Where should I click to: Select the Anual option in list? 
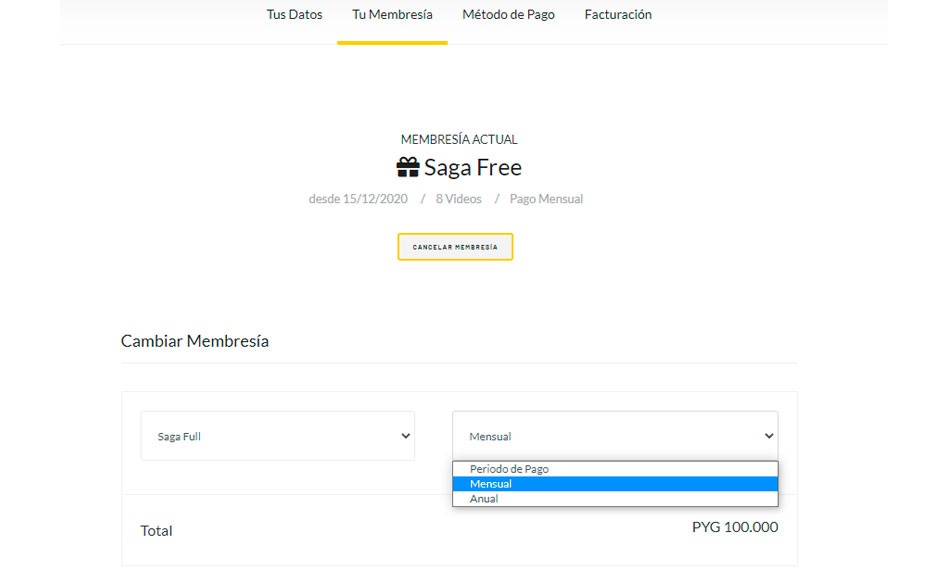[x=615, y=499]
